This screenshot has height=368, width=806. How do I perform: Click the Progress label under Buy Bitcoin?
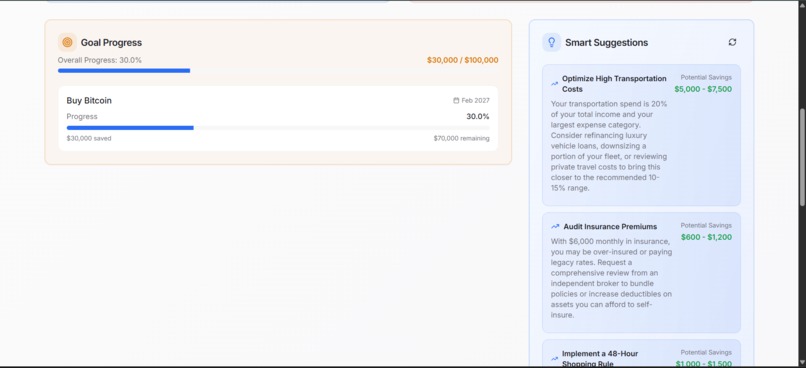point(82,117)
